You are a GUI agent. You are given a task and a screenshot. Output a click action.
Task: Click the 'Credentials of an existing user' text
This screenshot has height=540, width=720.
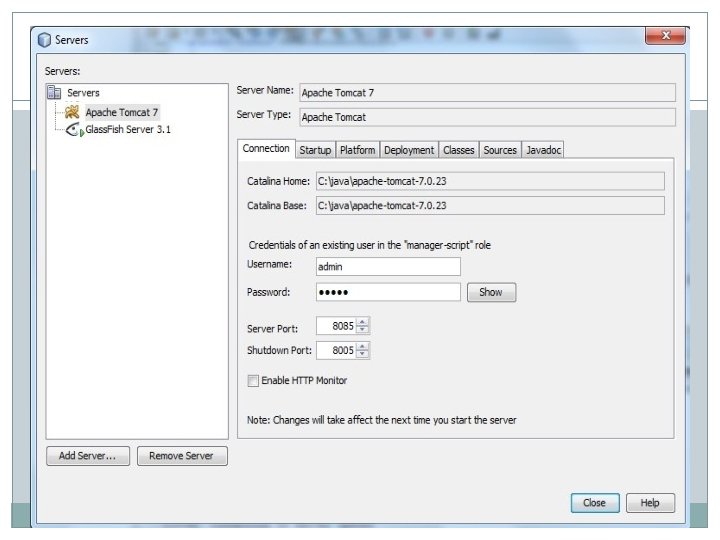370,245
